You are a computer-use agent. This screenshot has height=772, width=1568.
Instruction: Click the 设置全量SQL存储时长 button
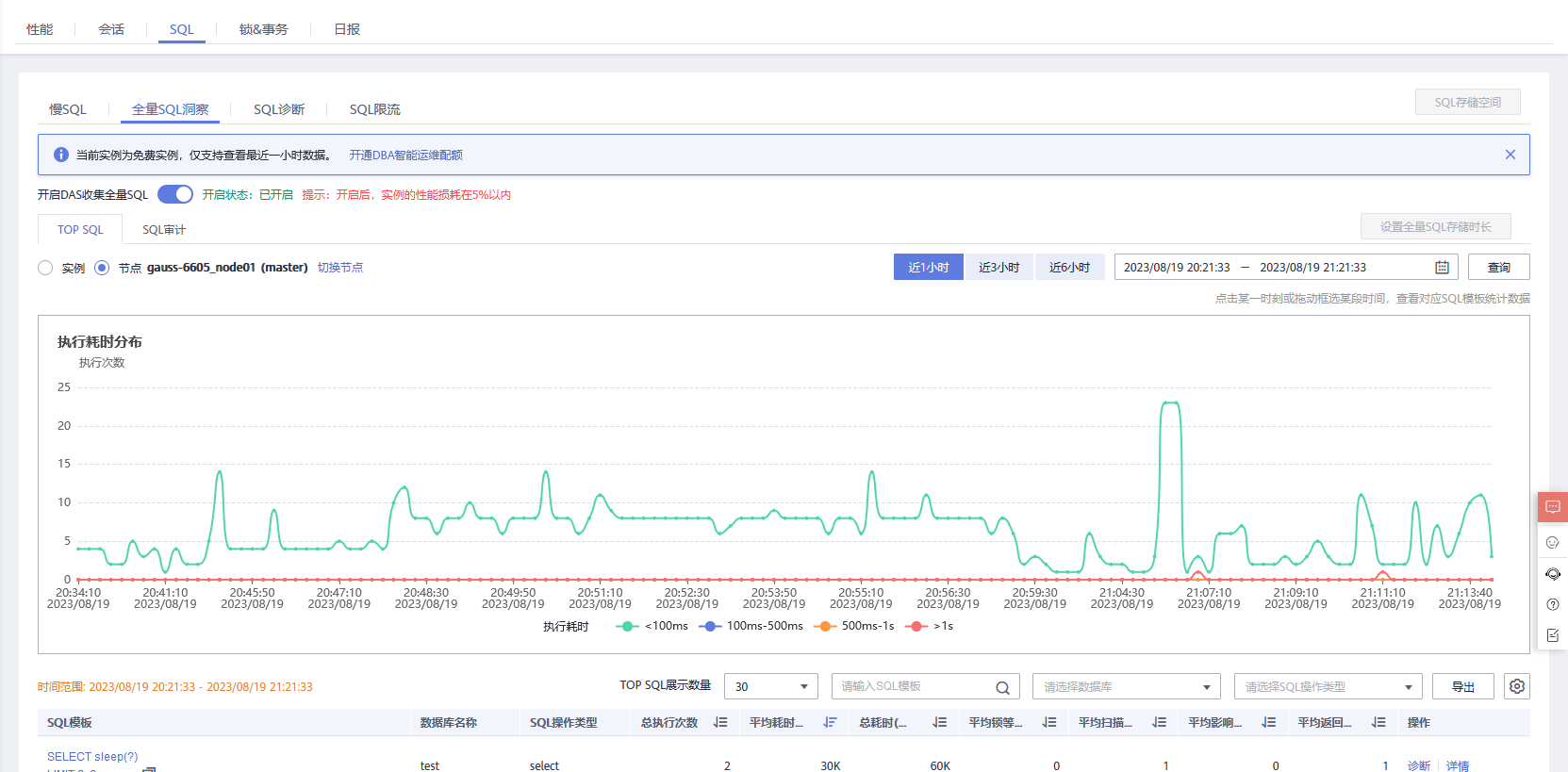tap(1436, 226)
